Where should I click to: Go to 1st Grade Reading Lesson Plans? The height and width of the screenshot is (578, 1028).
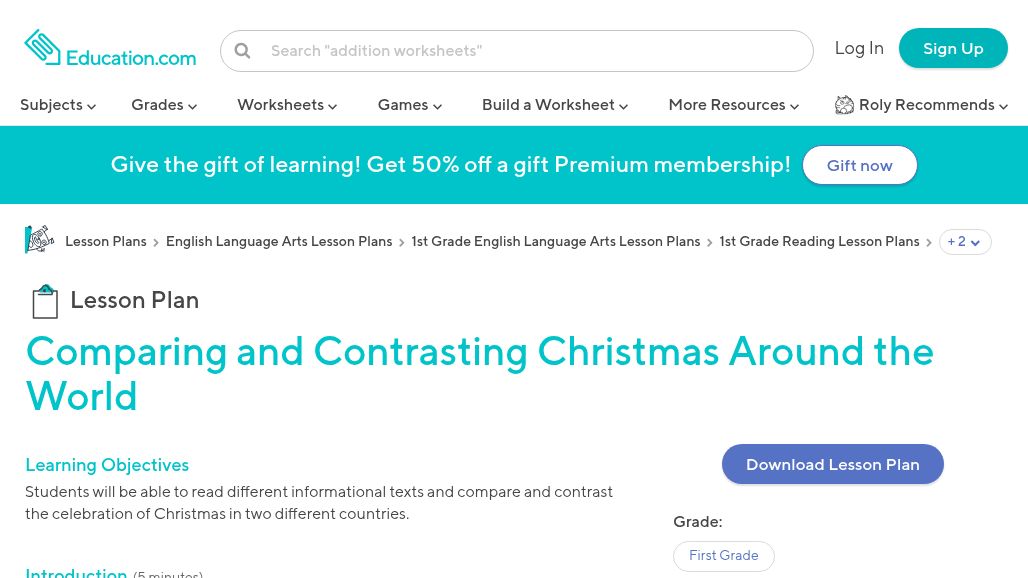click(x=819, y=242)
